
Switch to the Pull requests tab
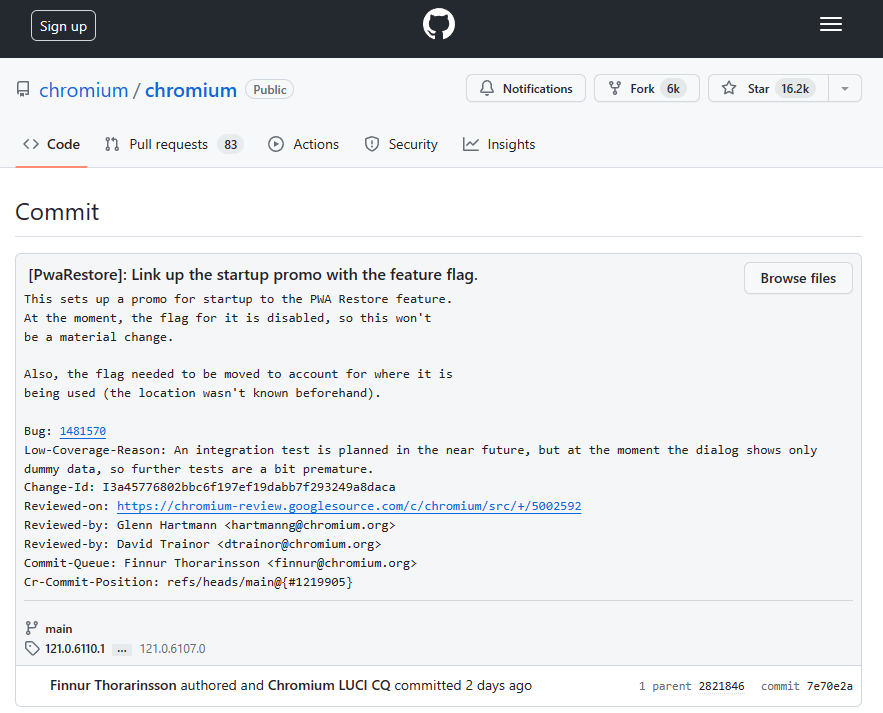click(x=173, y=144)
